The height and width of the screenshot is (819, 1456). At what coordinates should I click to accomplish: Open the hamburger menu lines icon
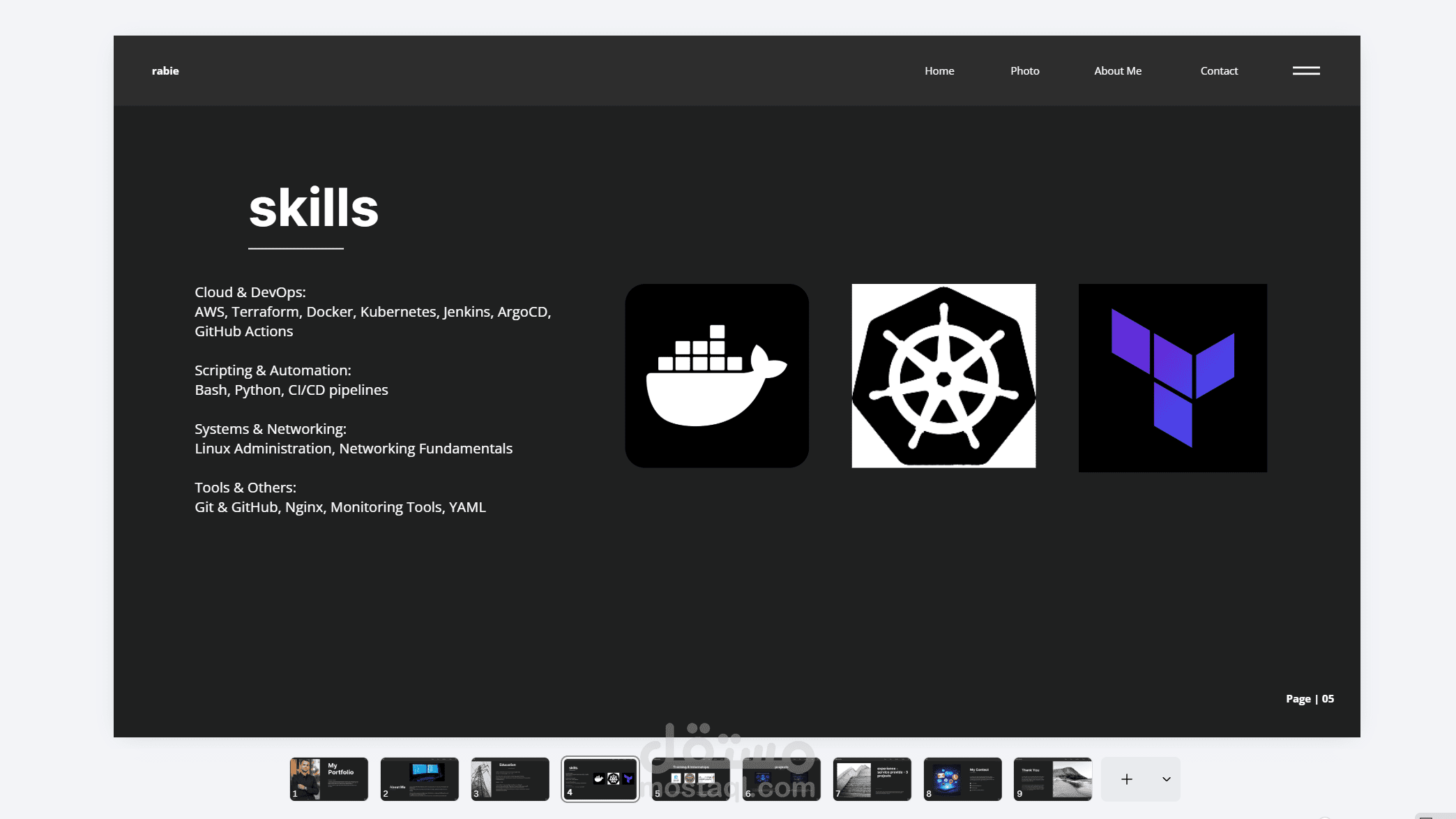1306,70
